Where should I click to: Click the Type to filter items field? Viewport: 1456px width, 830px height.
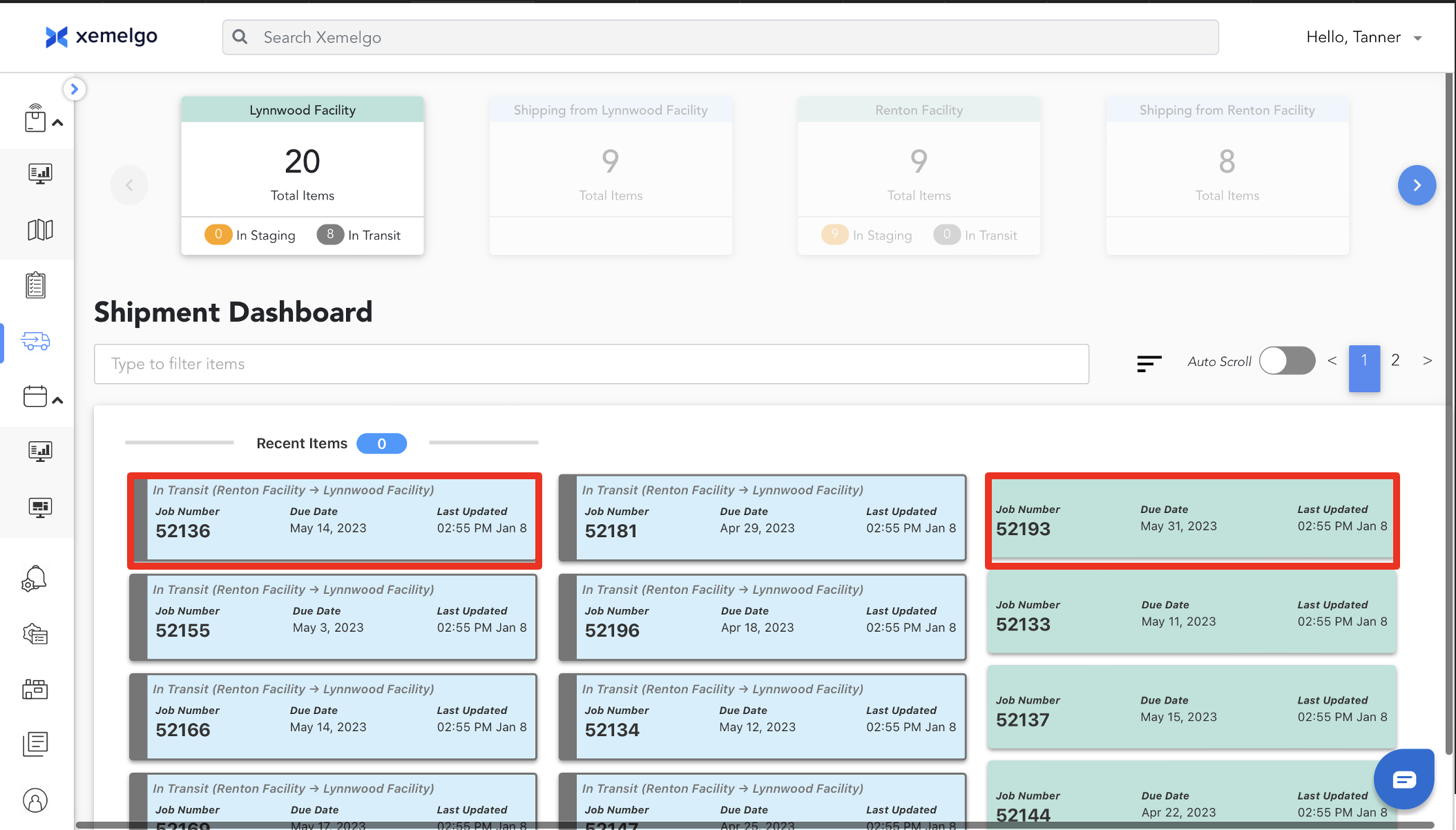(x=591, y=364)
